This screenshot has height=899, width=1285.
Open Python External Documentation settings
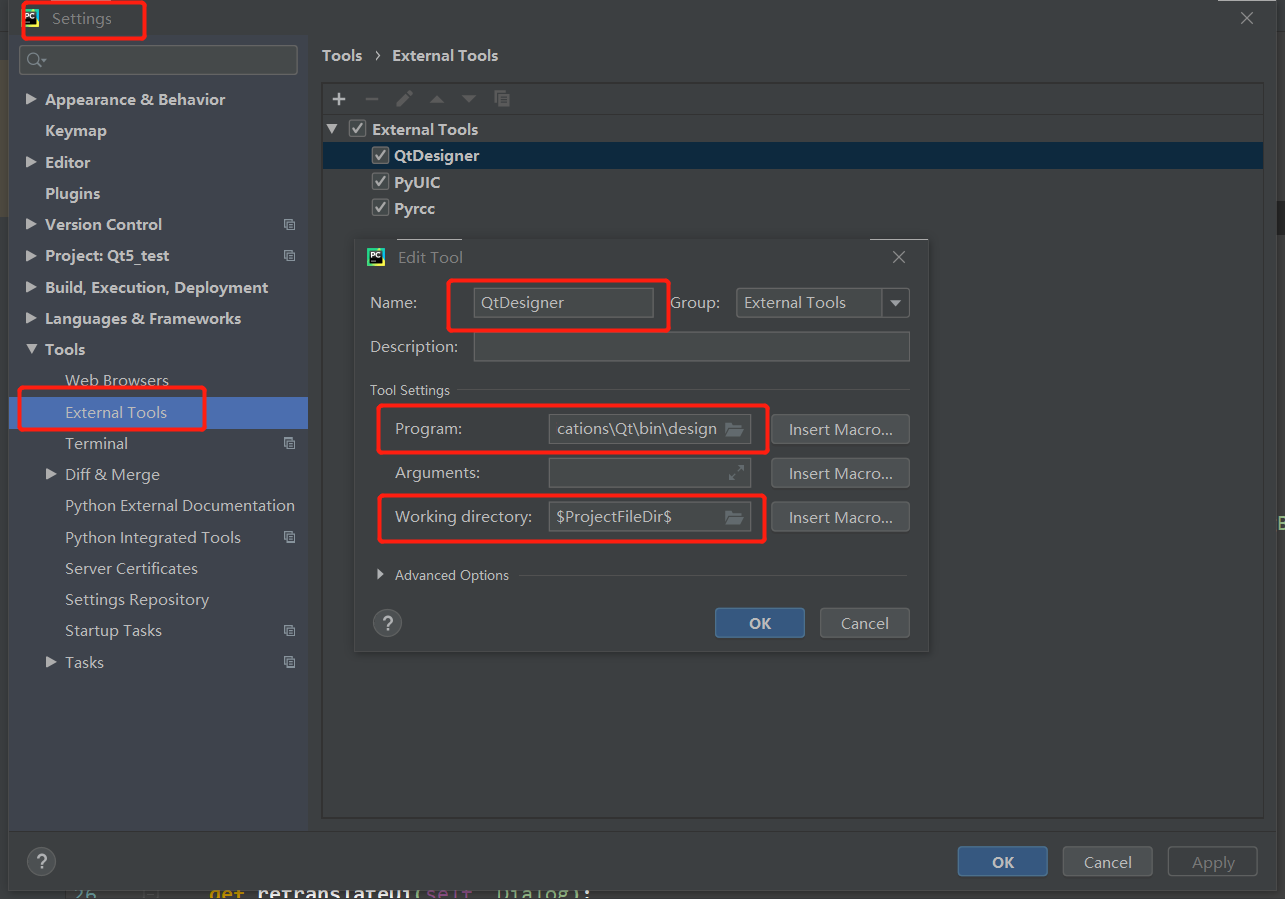[180, 505]
